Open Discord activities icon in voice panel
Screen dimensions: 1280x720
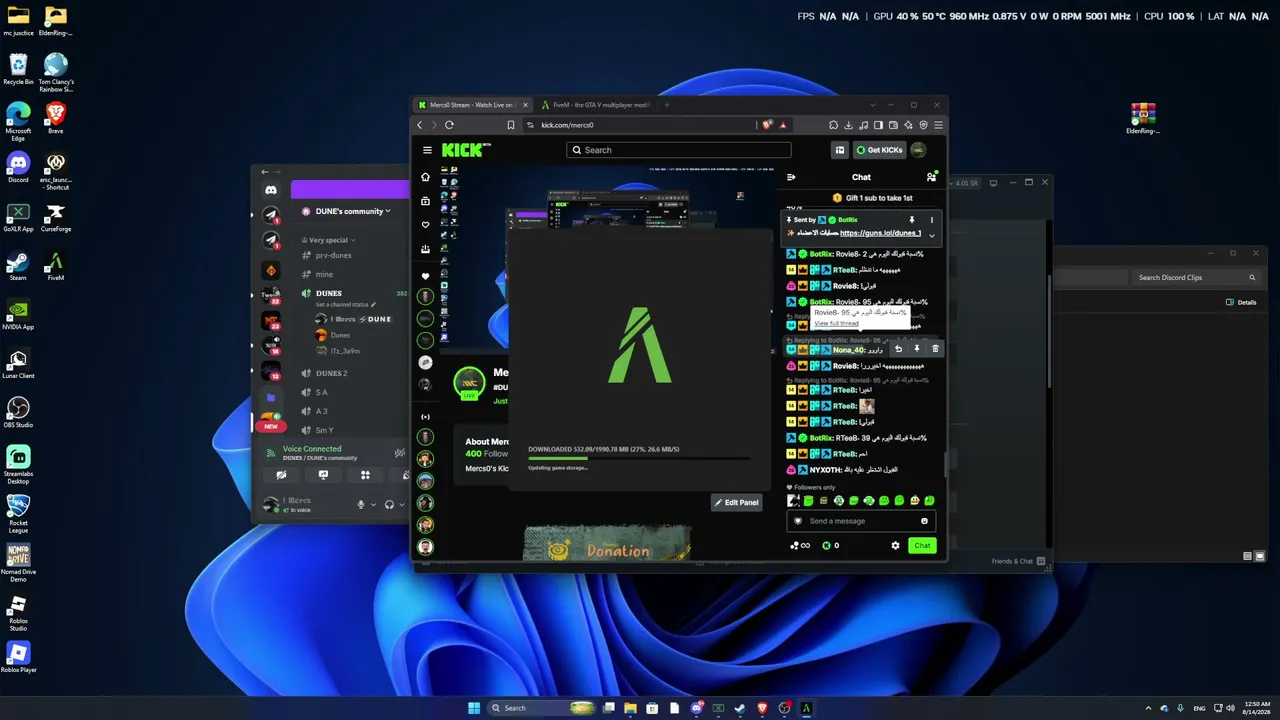[x=365, y=475]
